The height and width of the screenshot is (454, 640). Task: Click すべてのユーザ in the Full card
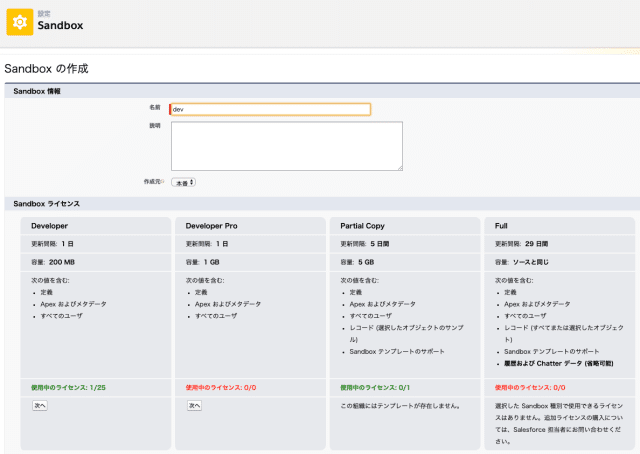pos(525,316)
